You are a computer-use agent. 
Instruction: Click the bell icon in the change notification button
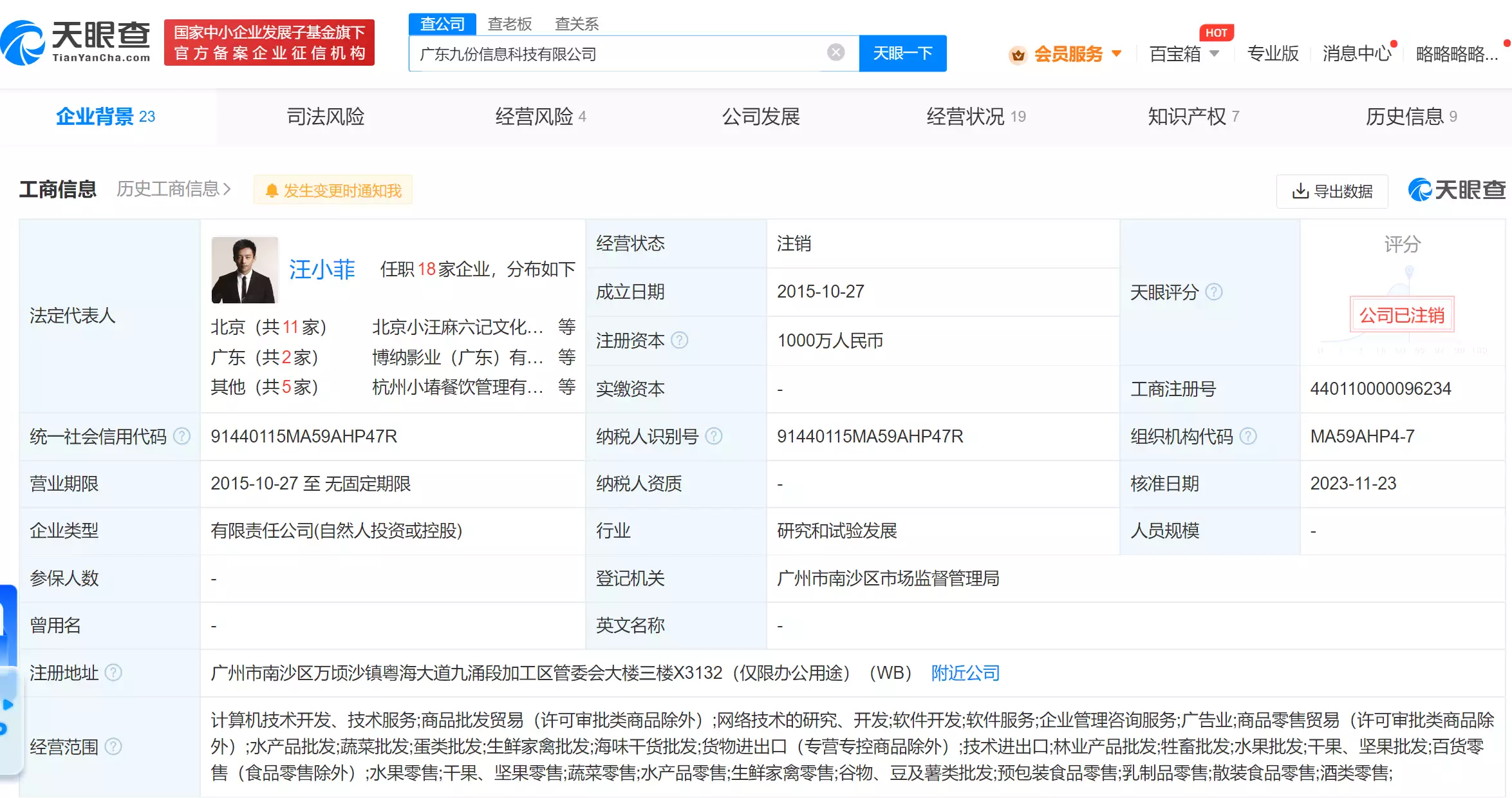(x=272, y=191)
